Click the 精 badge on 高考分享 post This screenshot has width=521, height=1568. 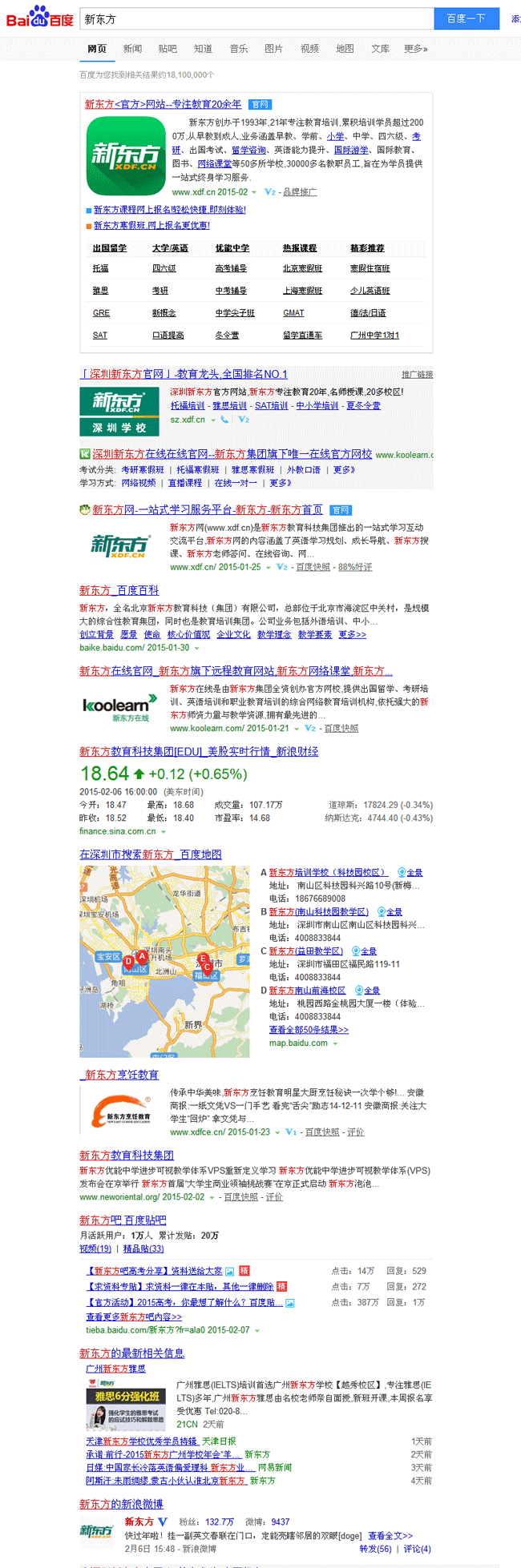244,1270
